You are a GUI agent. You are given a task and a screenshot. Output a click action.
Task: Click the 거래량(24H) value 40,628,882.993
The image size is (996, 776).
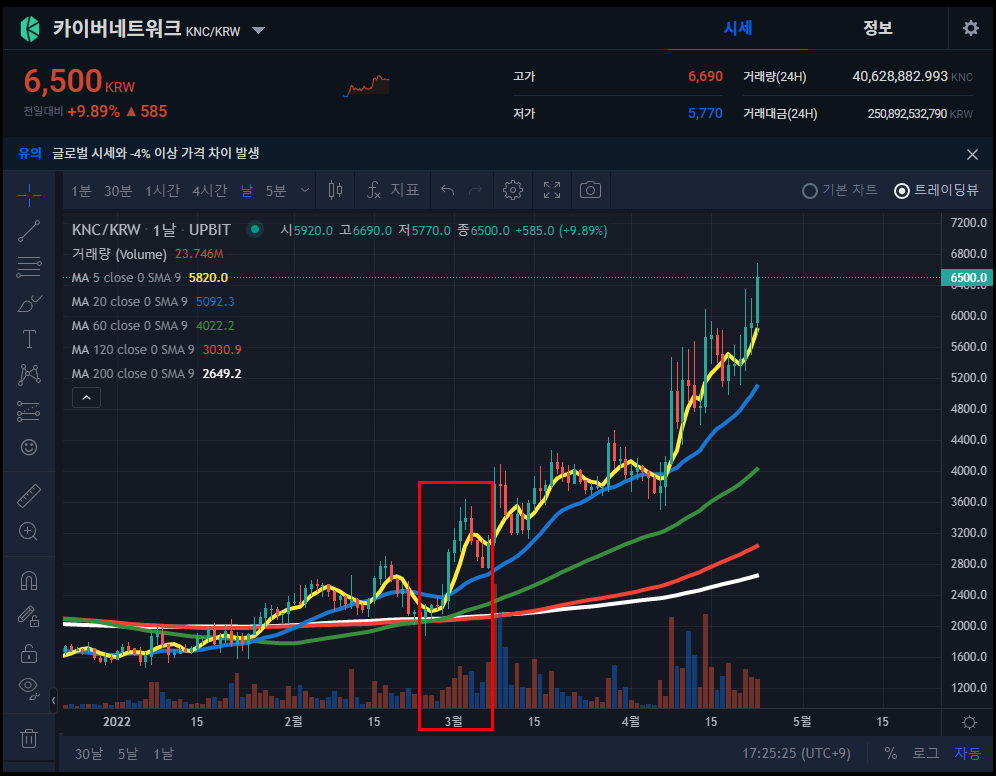point(899,76)
